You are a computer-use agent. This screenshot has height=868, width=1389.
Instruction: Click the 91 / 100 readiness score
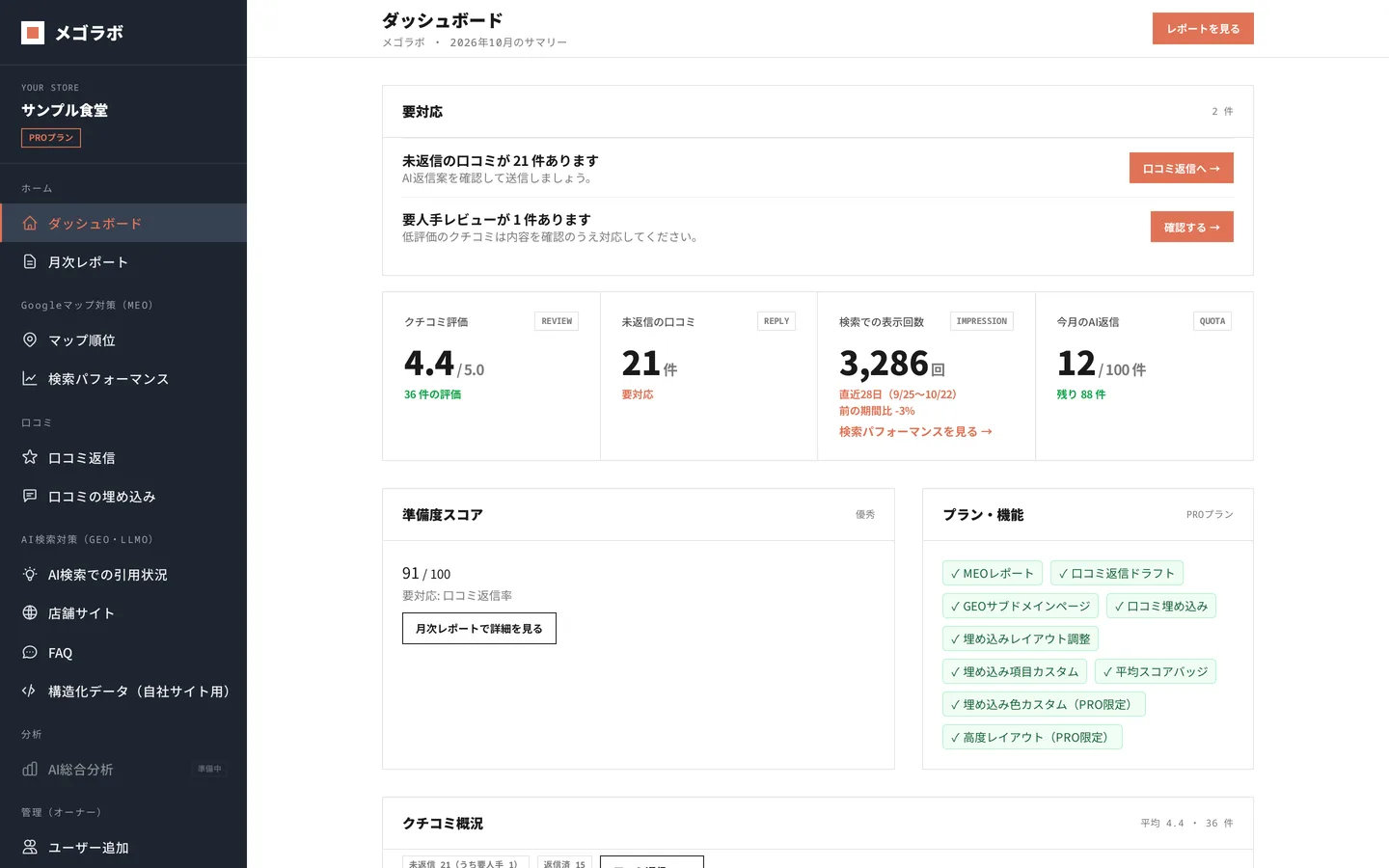click(x=426, y=573)
